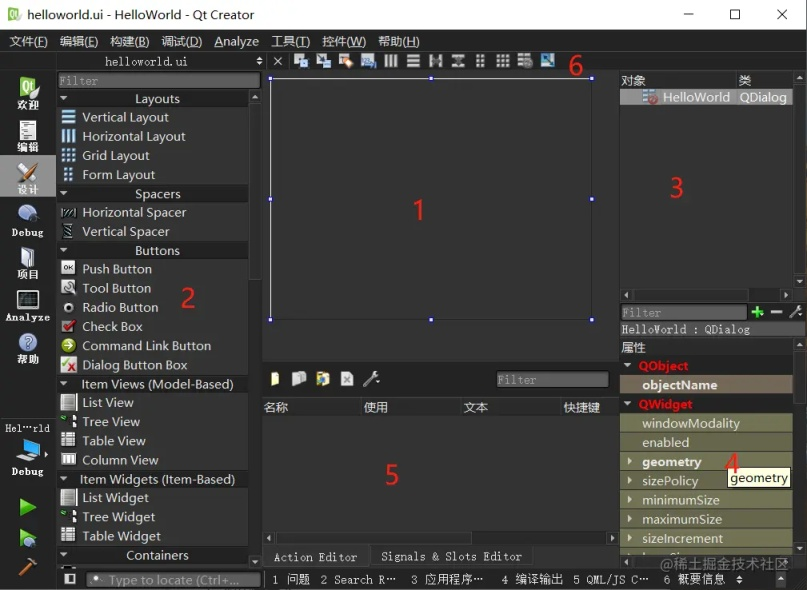Switch to Signals & Slots Editor tab
This screenshot has height=590, width=807.
point(451,557)
